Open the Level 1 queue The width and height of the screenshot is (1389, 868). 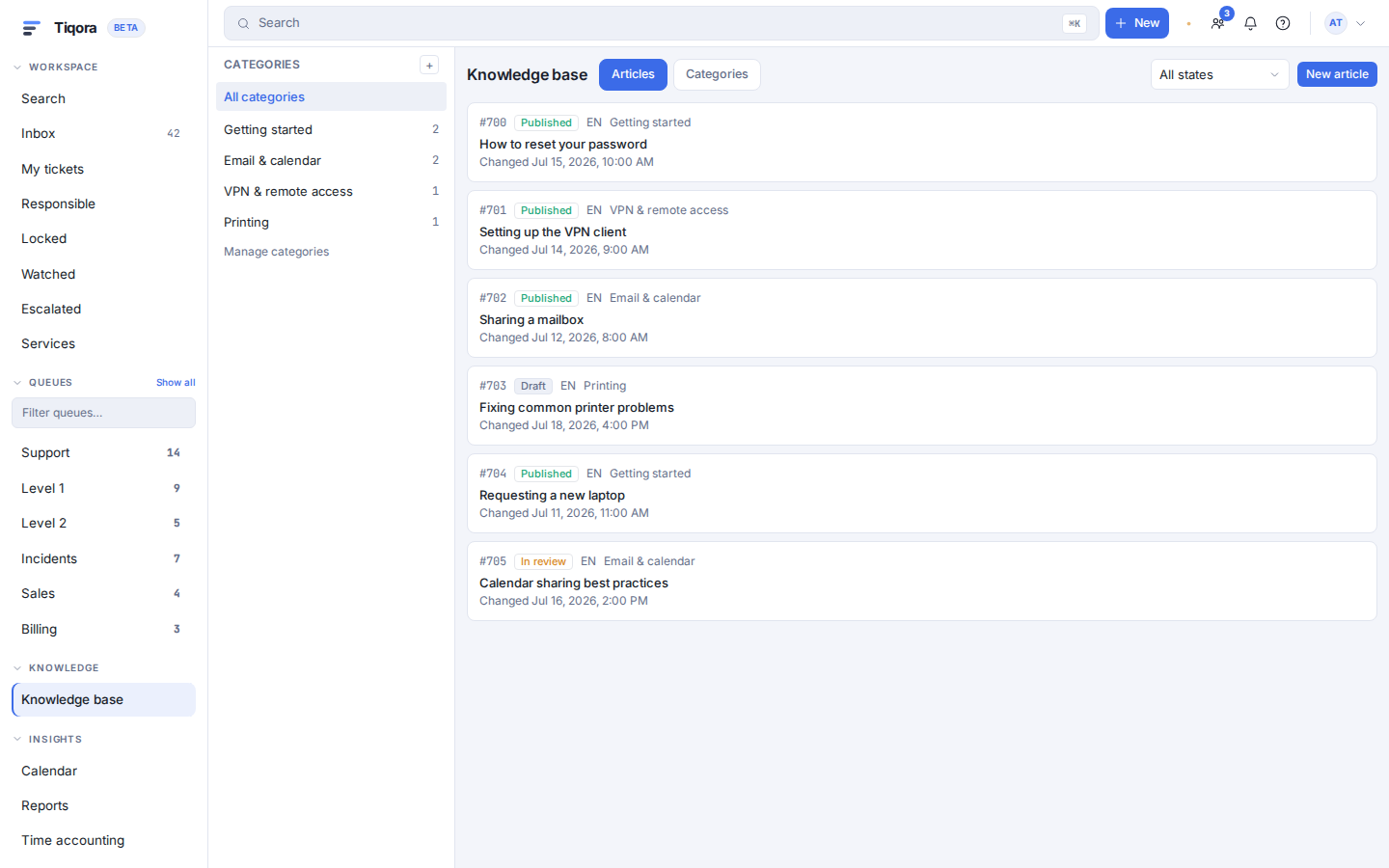[x=103, y=488]
